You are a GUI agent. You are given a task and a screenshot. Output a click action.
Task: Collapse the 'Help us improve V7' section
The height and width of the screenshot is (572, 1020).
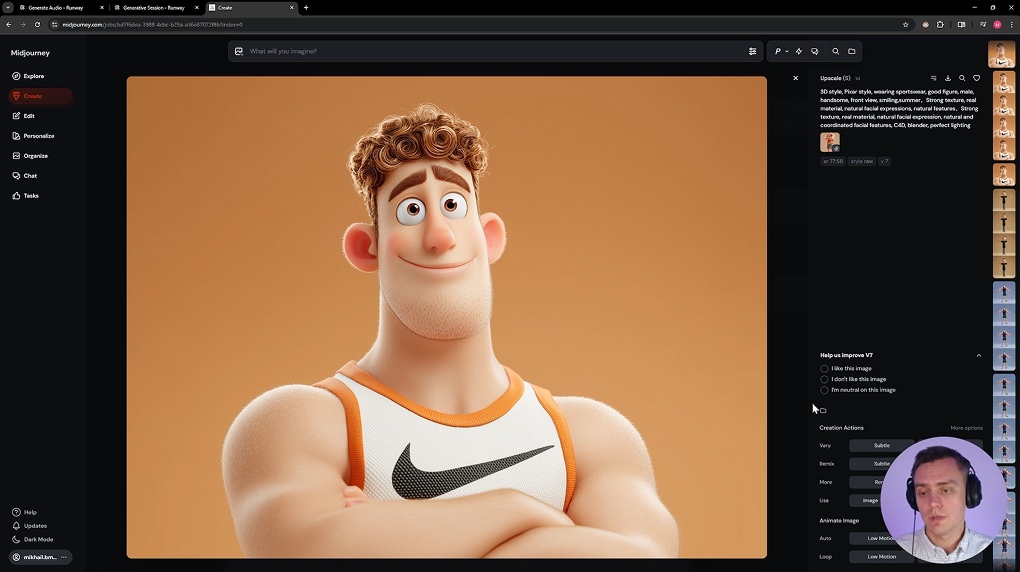[x=979, y=355]
